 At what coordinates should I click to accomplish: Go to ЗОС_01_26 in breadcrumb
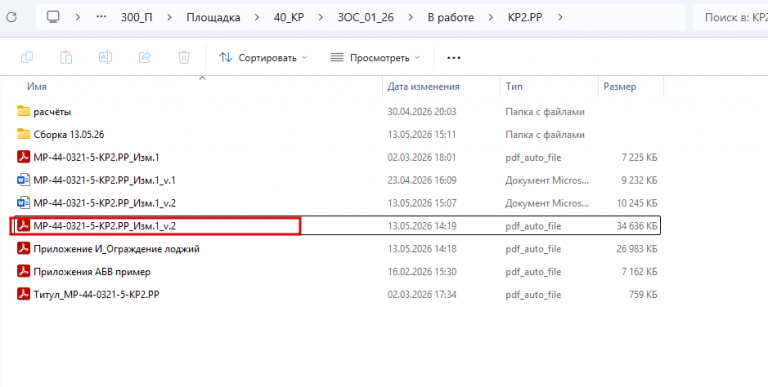[365, 17]
